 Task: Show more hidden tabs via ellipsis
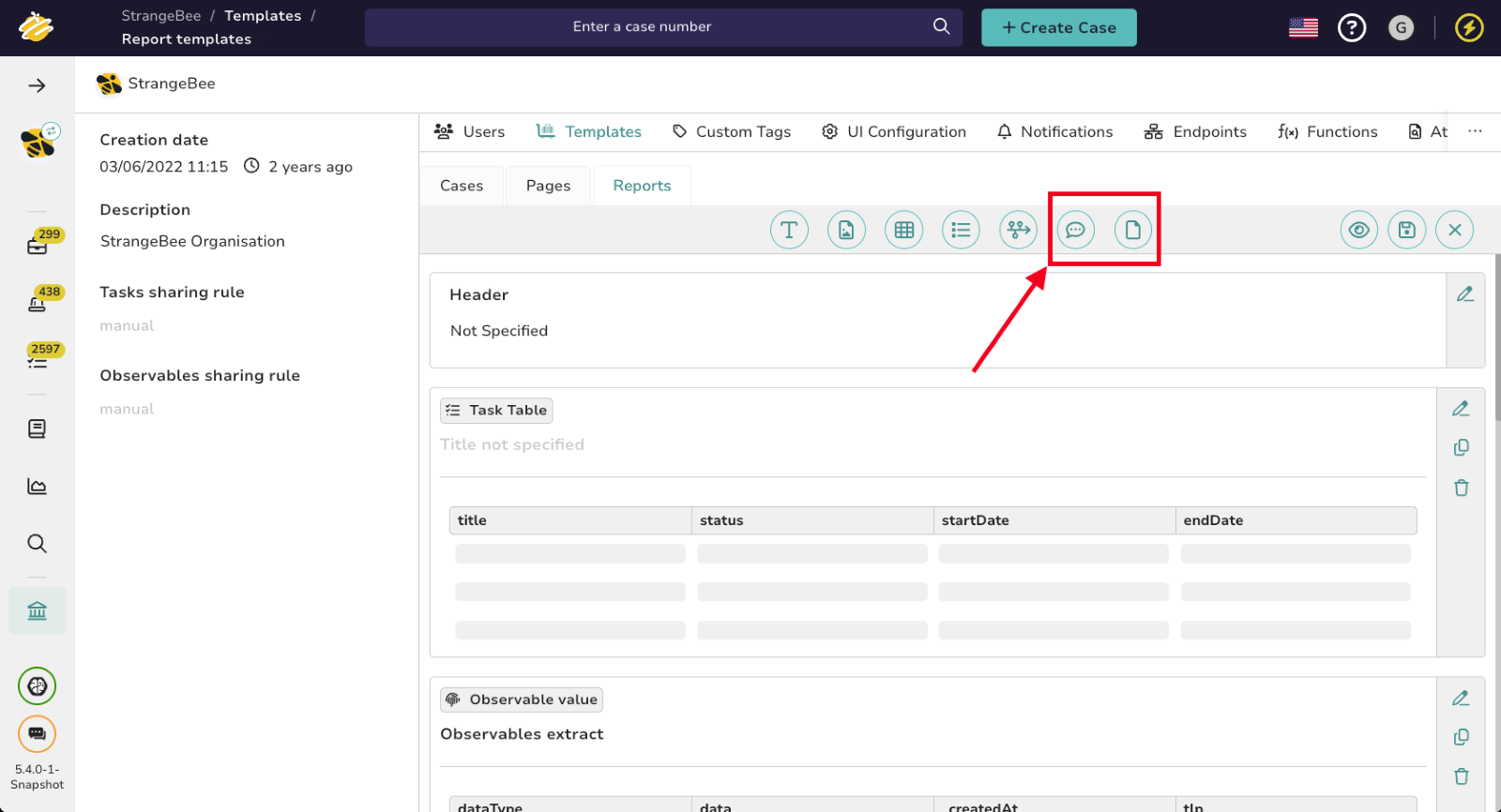point(1475,131)
